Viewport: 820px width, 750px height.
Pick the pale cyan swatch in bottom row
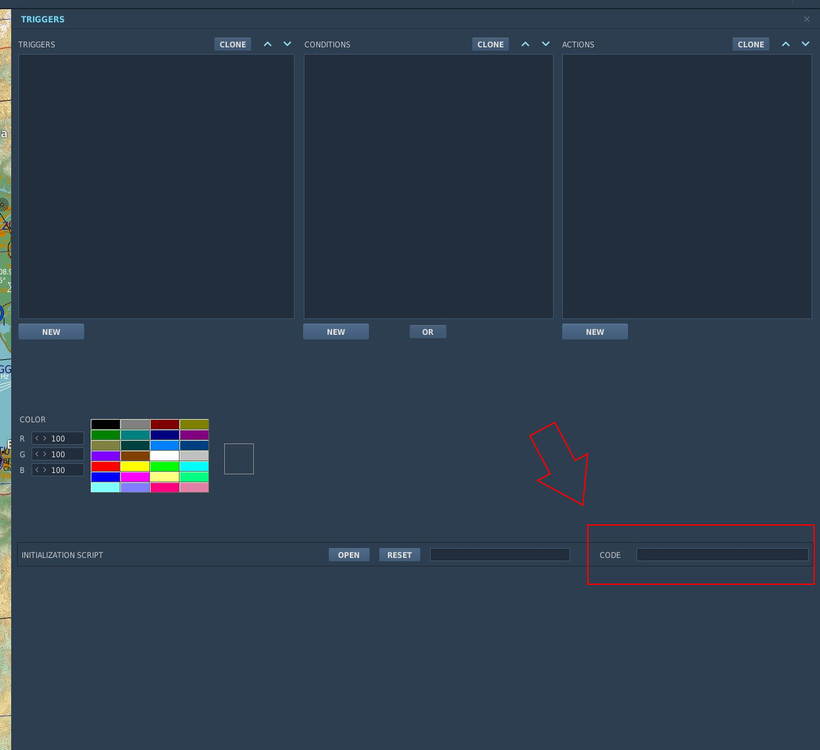[106, 487]
